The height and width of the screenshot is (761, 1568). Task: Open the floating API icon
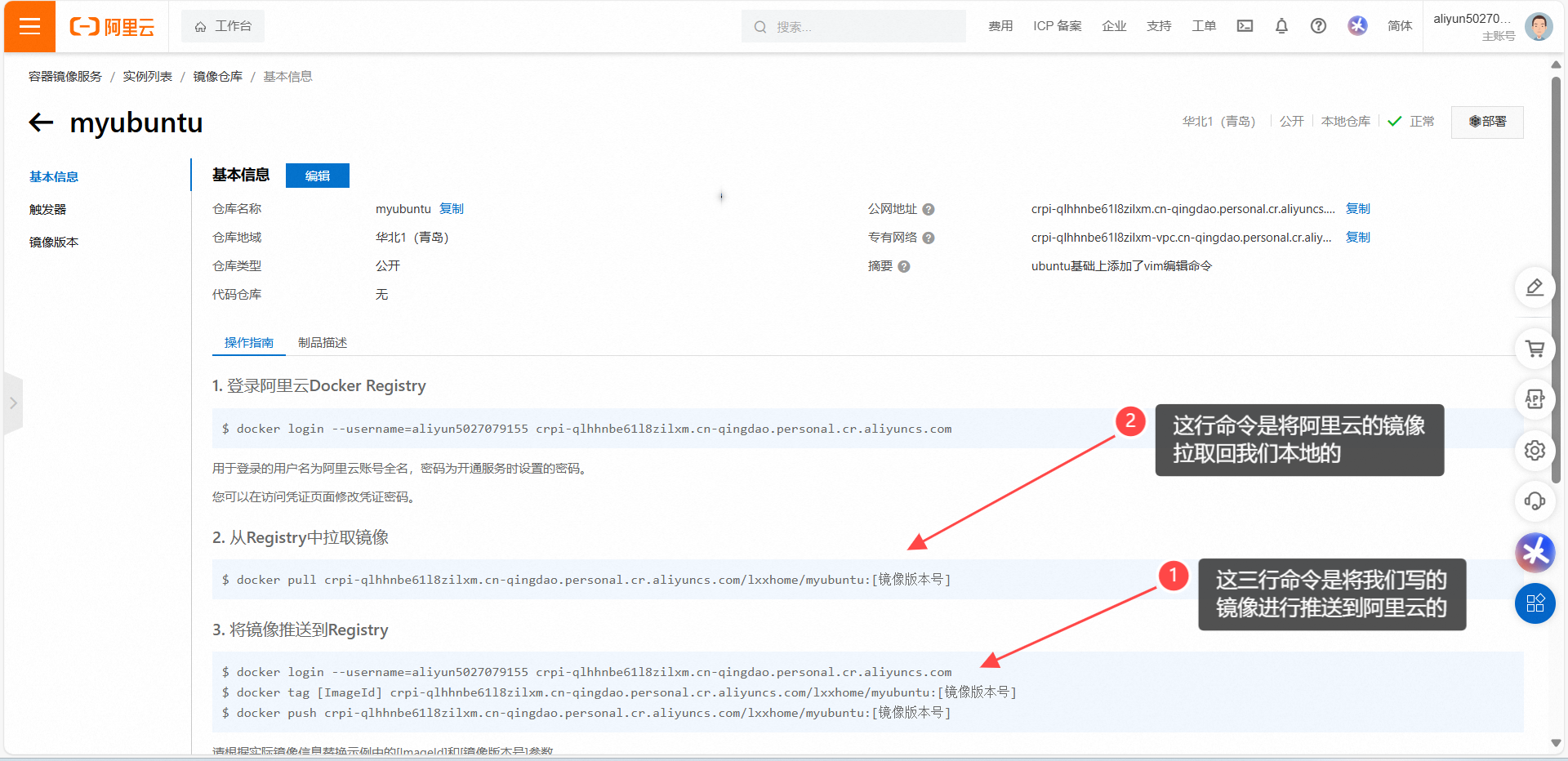(x=1535, y=399)
